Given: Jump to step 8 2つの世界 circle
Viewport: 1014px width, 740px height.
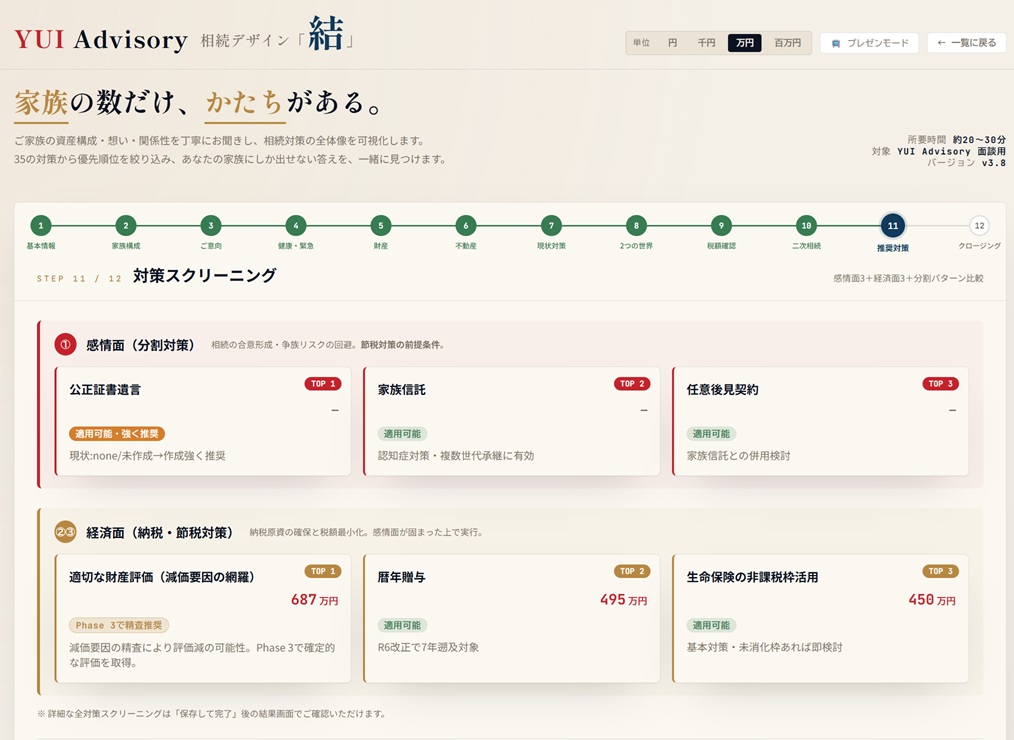Looking at the screenshot, I should click(636, 226).
